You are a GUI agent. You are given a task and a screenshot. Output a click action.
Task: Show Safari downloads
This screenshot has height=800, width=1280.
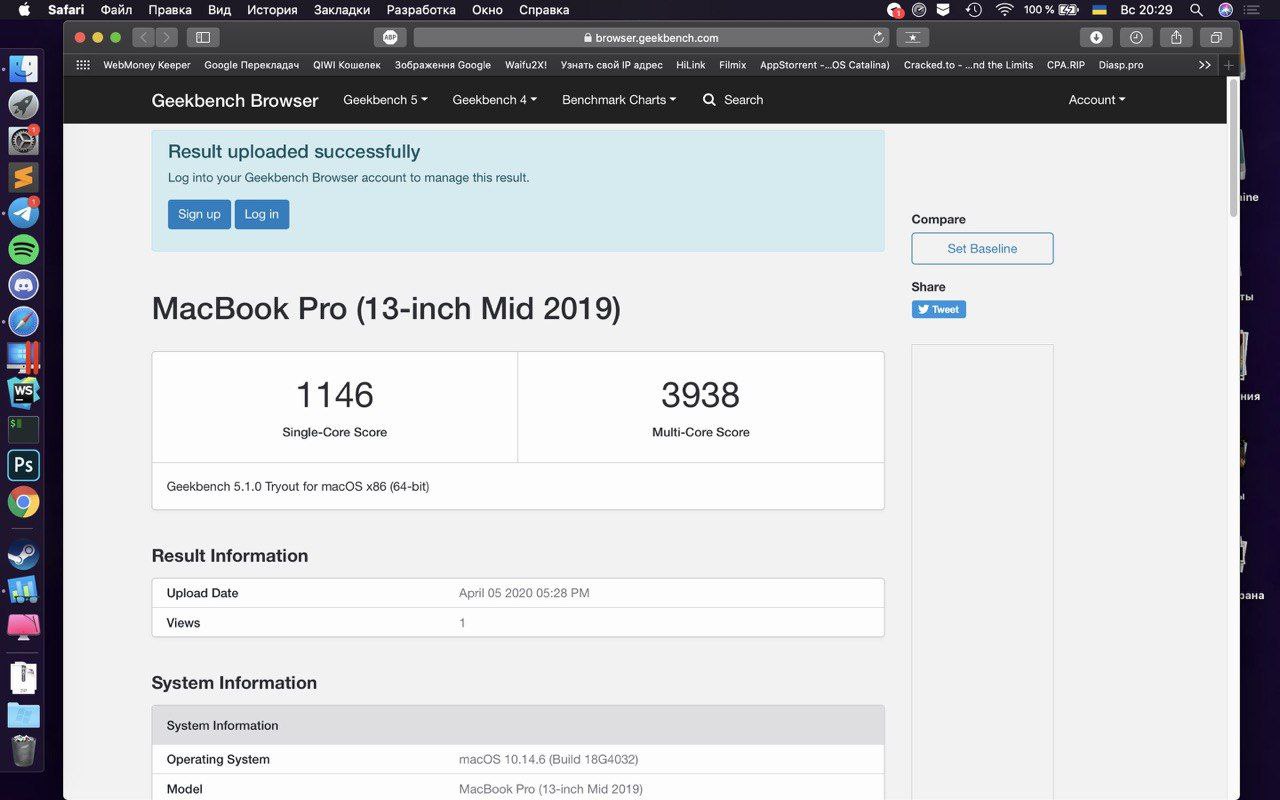point(1096,37)
